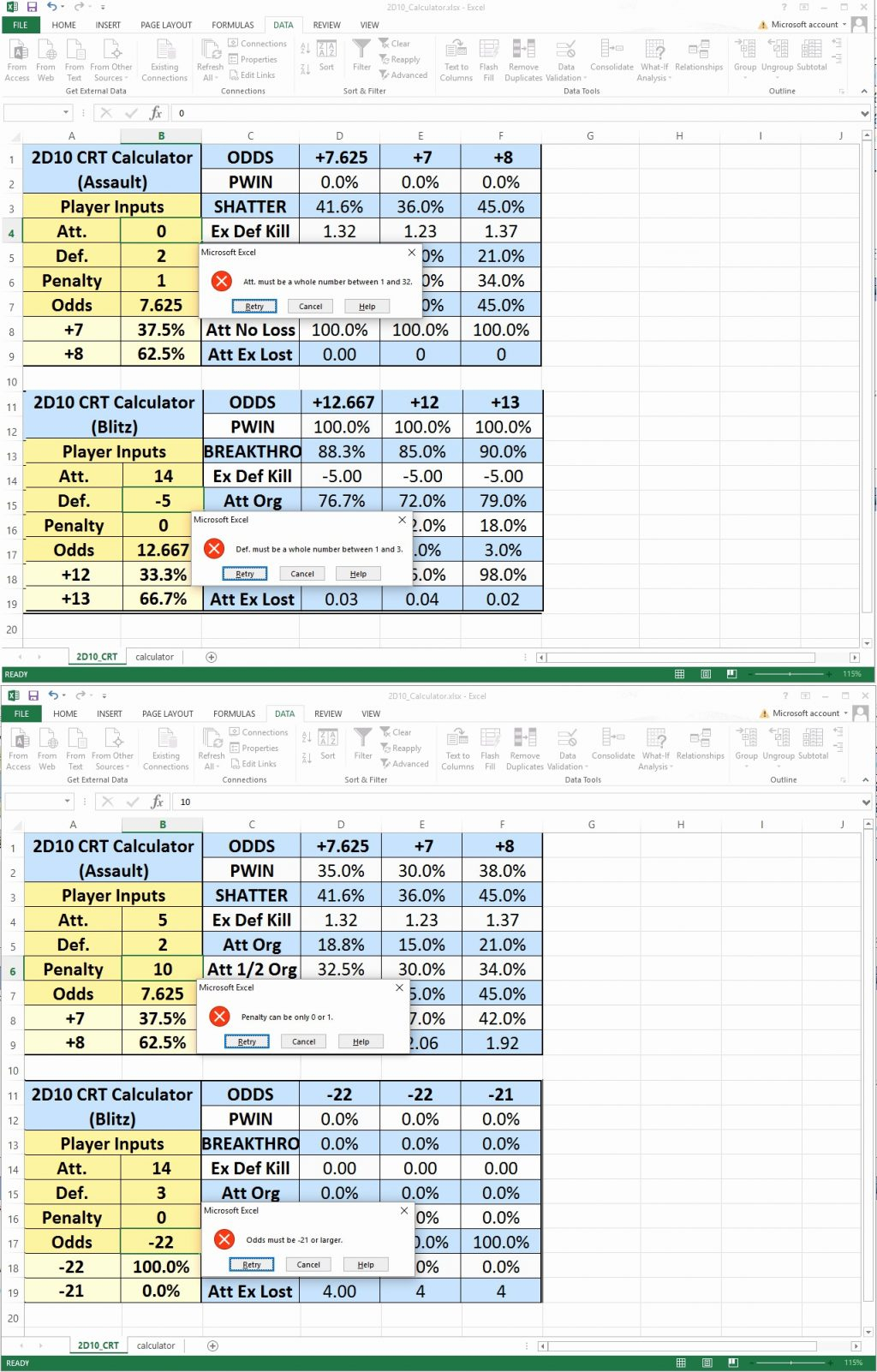Click Remove Duplicates in the upper Excel window
This screenshot has width=877, height=1372.
523,60
